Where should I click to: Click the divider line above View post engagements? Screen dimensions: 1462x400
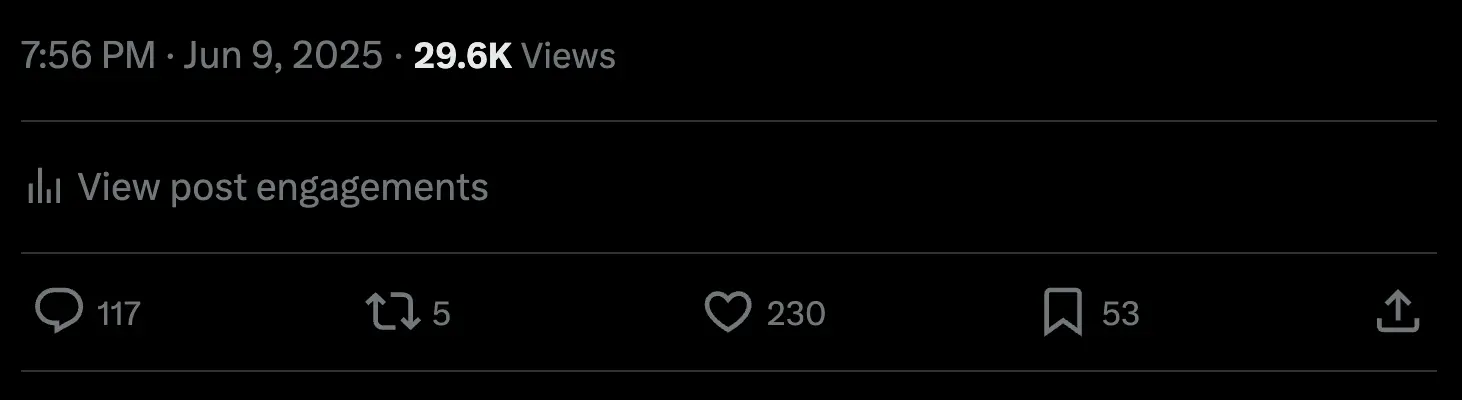tap(730, 121)
